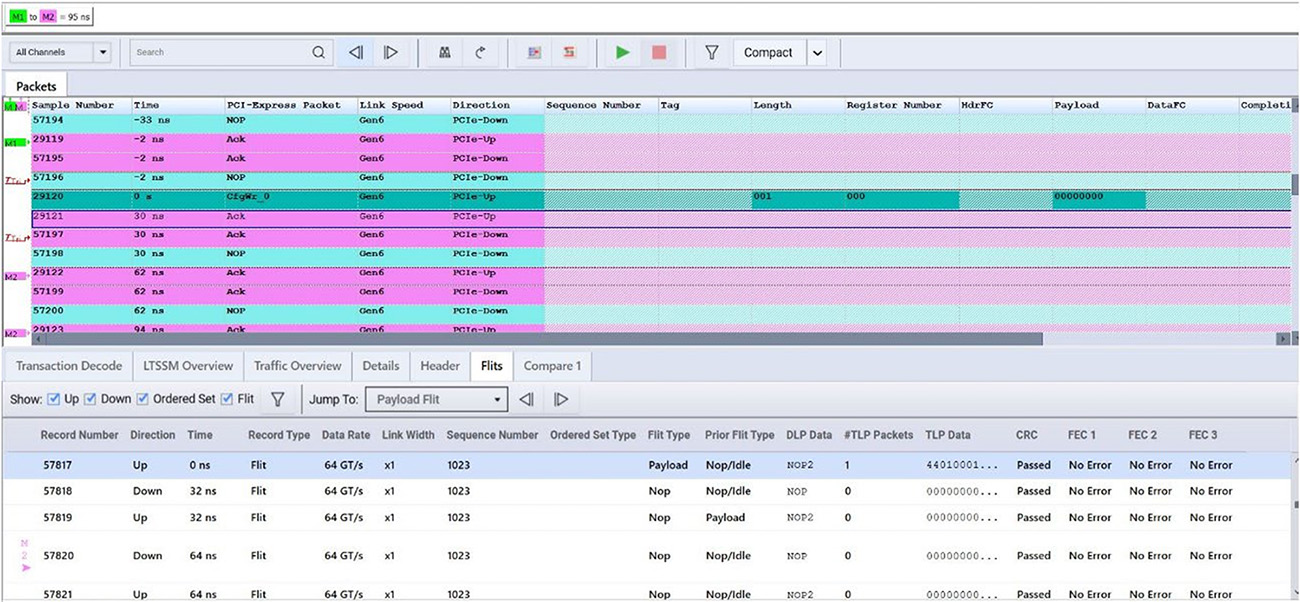Screen dimensions: 1300x602
Task: Uncheck the Up direction checkbox
Action: (55, 400)
